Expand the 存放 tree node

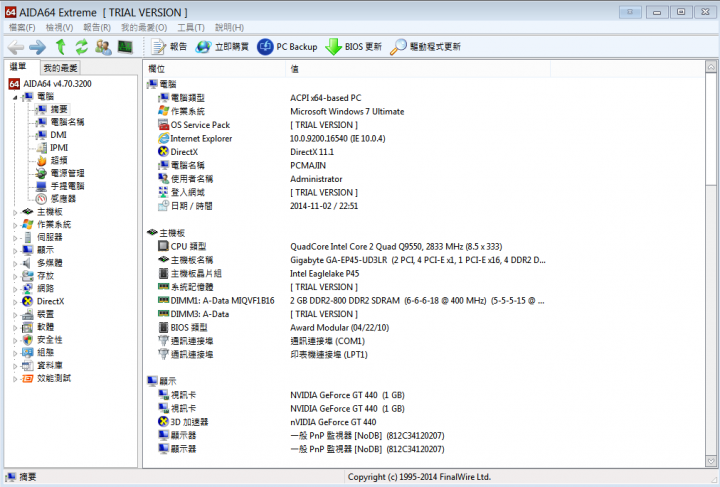[15, 276]
